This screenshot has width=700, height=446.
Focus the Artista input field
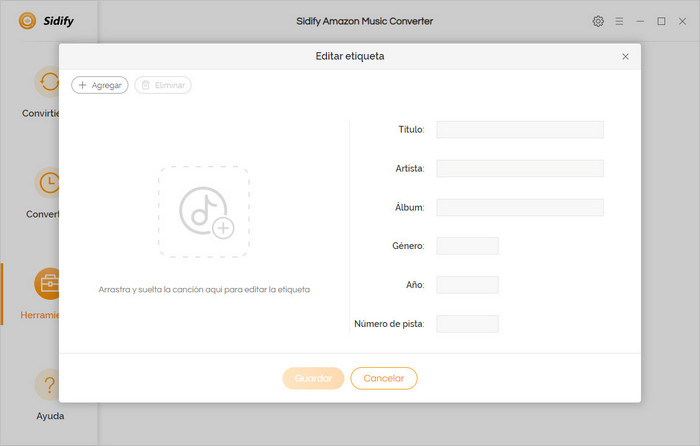click(x=520, y=168)
